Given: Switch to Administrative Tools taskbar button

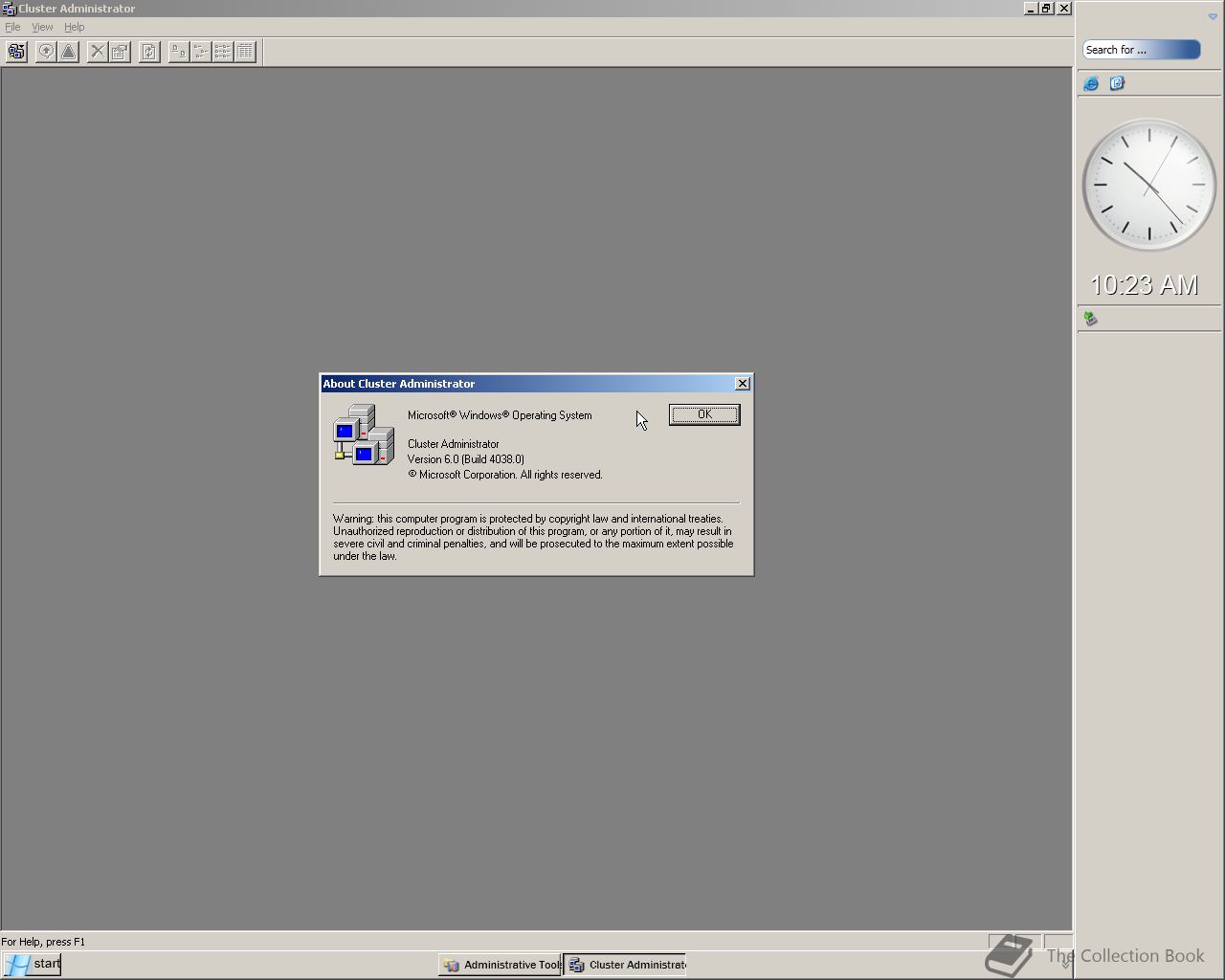Looking at the screenshot, I should click(x=501, y=965).
